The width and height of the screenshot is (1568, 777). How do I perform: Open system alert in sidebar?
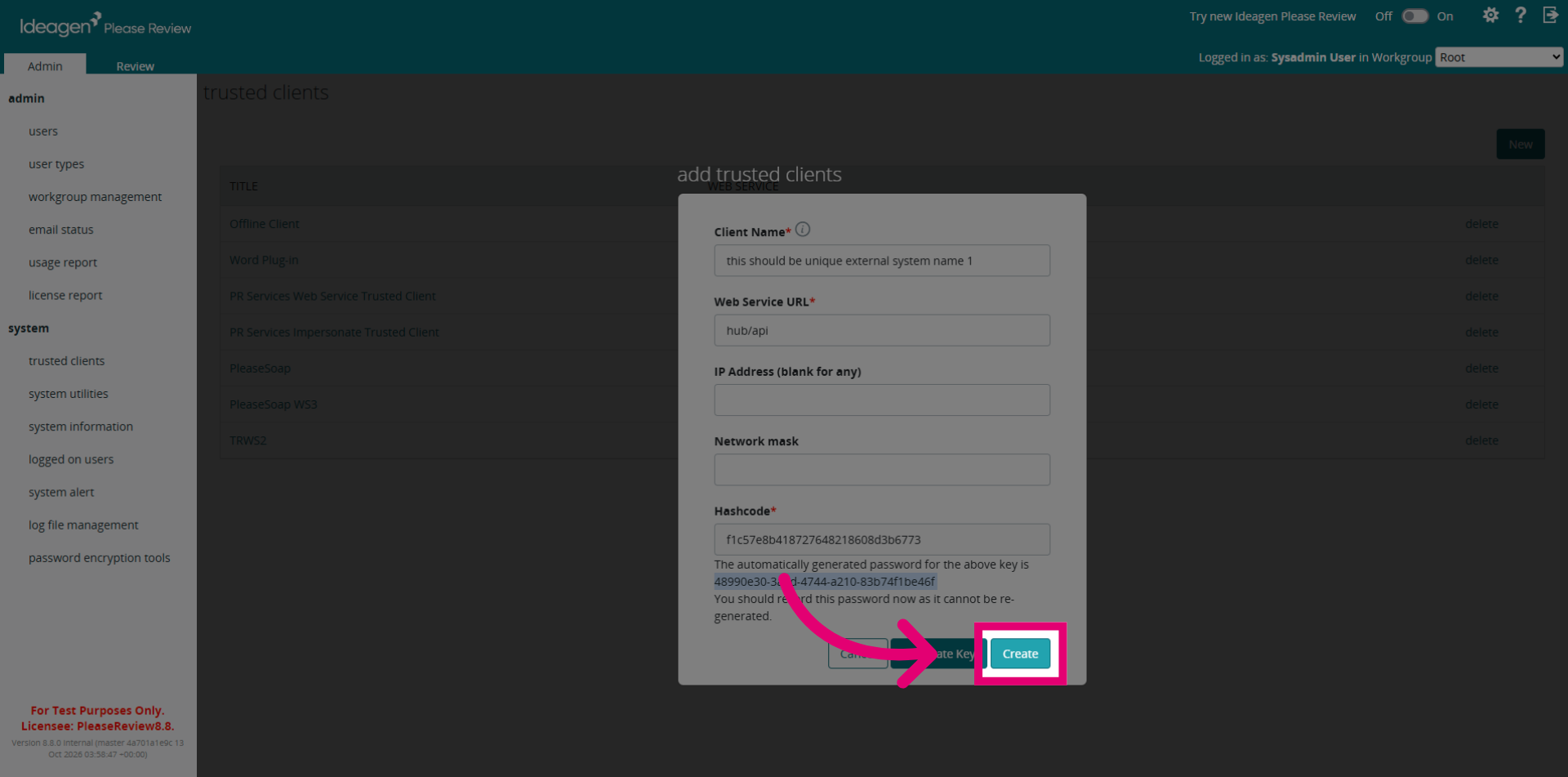click(61, 492)
